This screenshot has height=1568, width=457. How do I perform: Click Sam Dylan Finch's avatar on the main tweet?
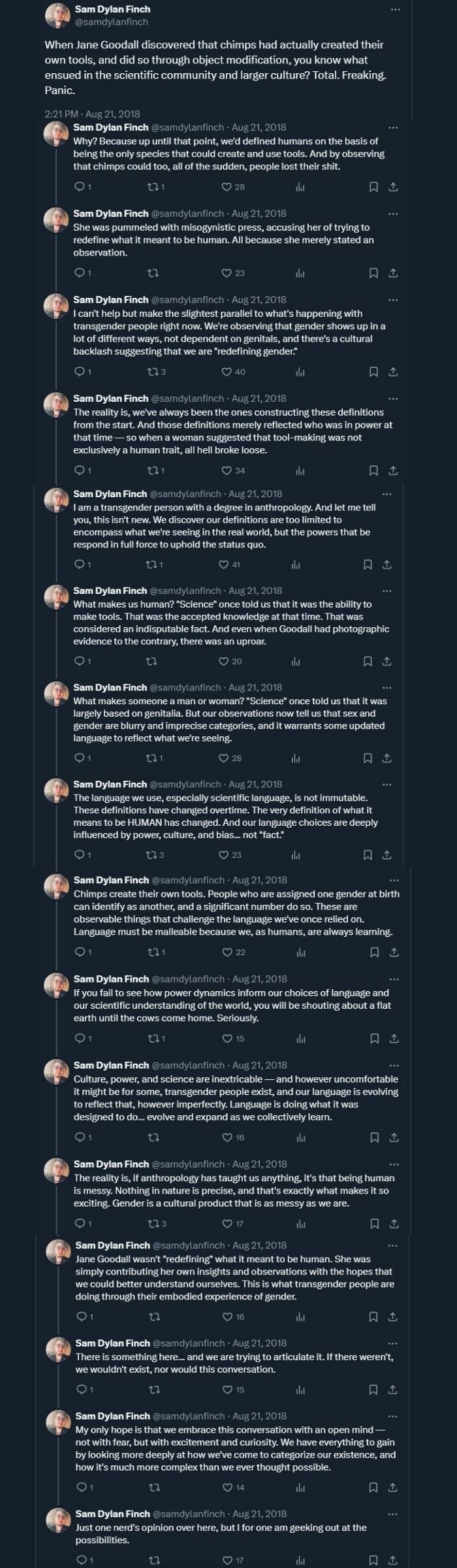[57, 16]
